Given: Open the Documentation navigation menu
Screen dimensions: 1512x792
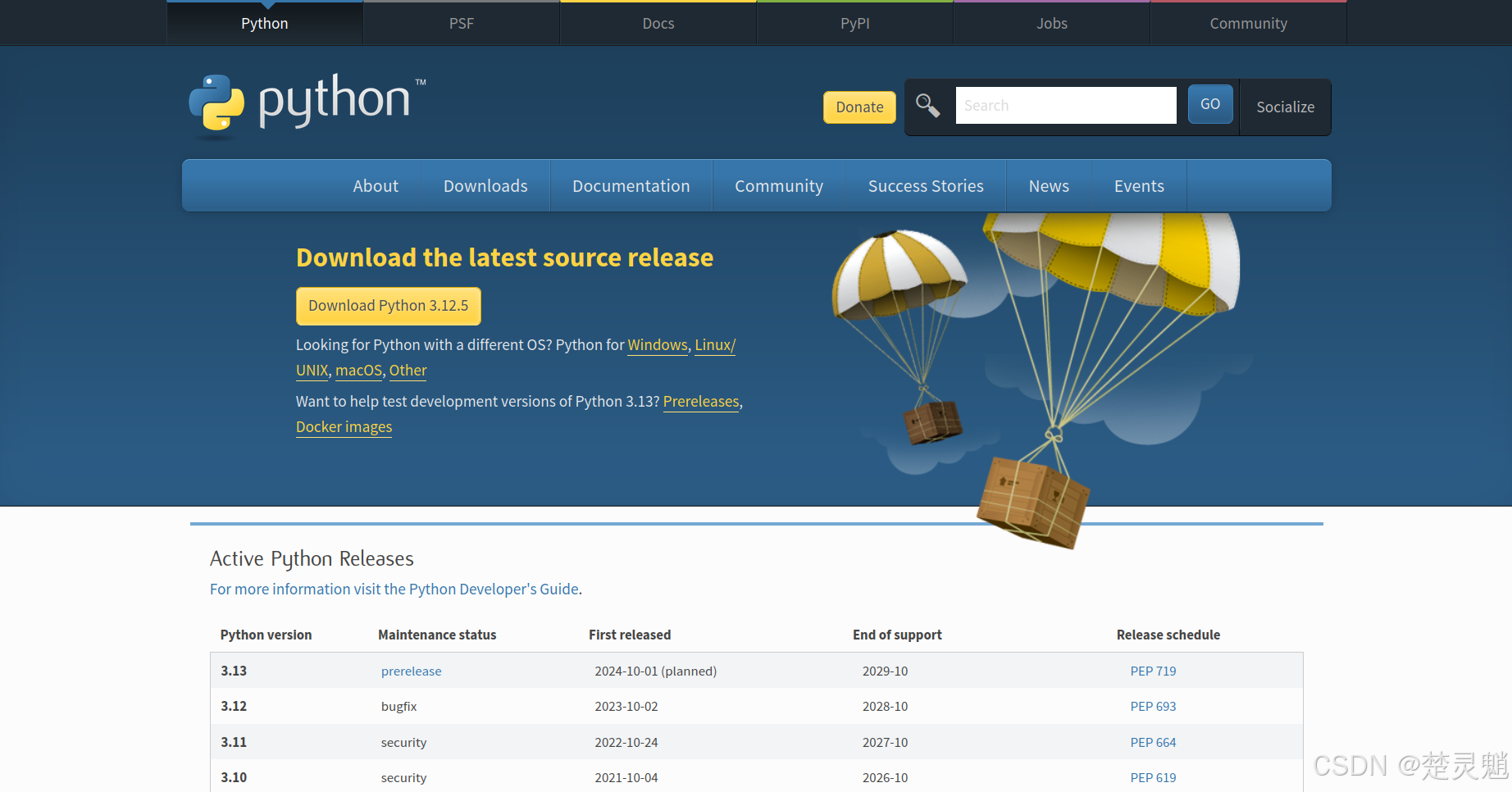Looking at the screenshot, I should point(631,186).
